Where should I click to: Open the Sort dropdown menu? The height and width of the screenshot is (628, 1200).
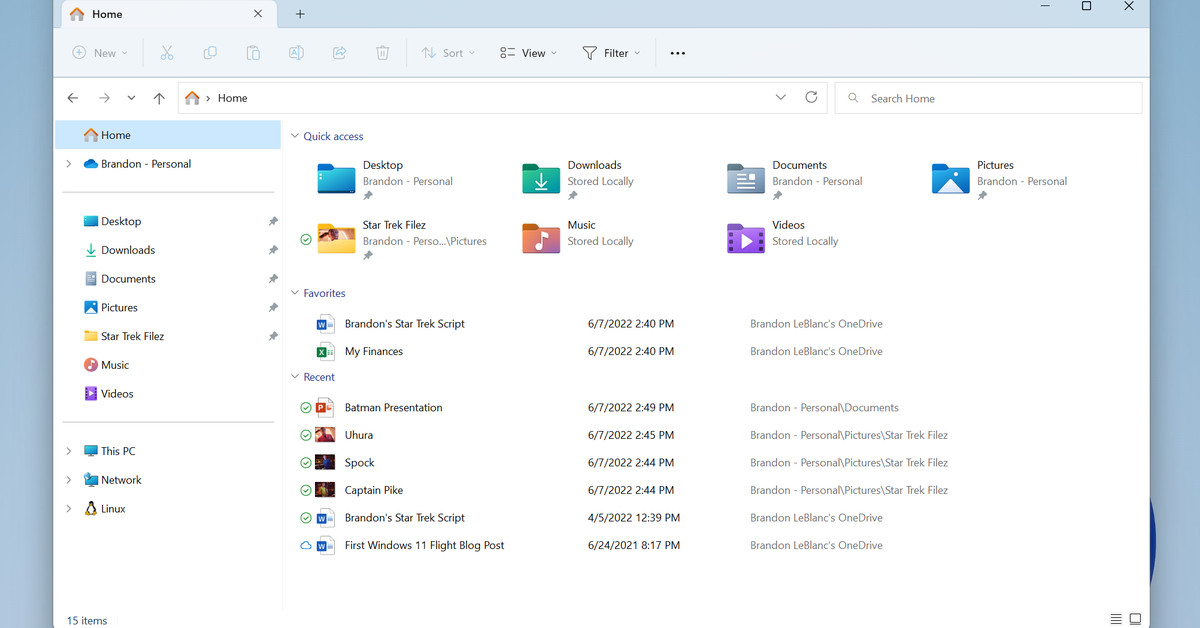pos(448,53)
